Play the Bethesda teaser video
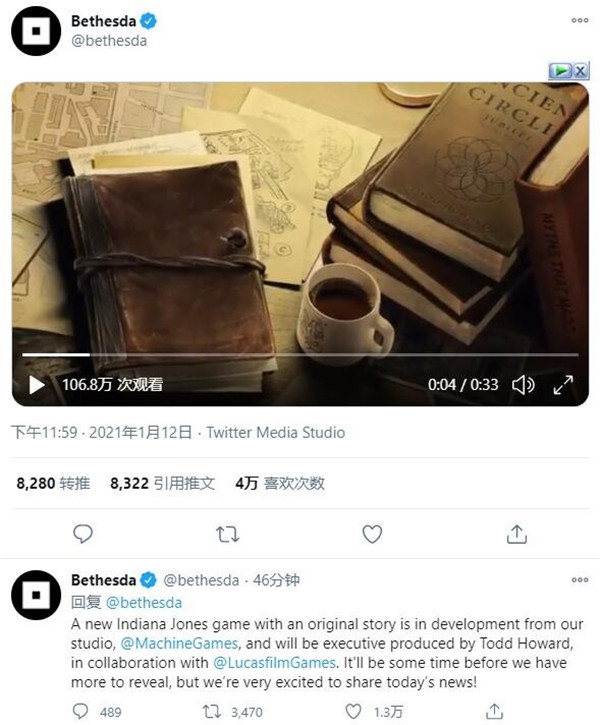Viewport: 600px width, 725px height. (37, 385)
